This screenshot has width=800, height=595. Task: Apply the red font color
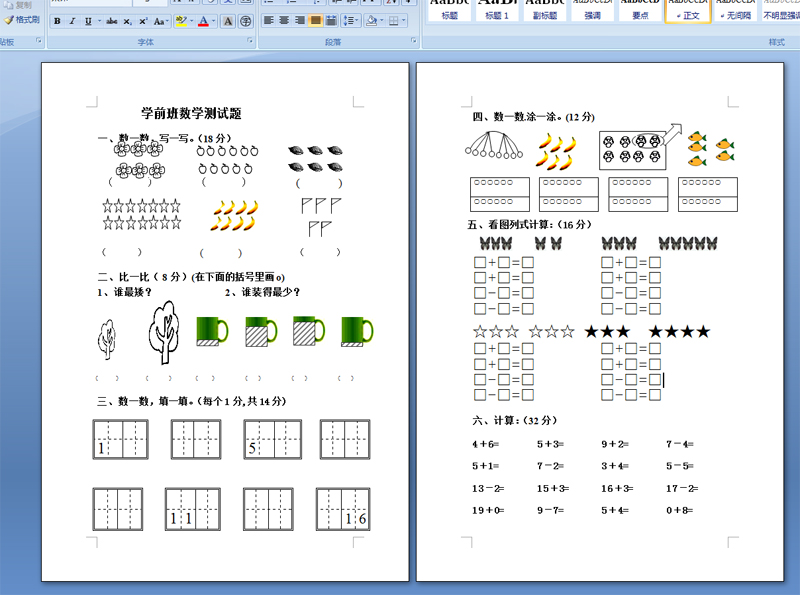point(203,21)
